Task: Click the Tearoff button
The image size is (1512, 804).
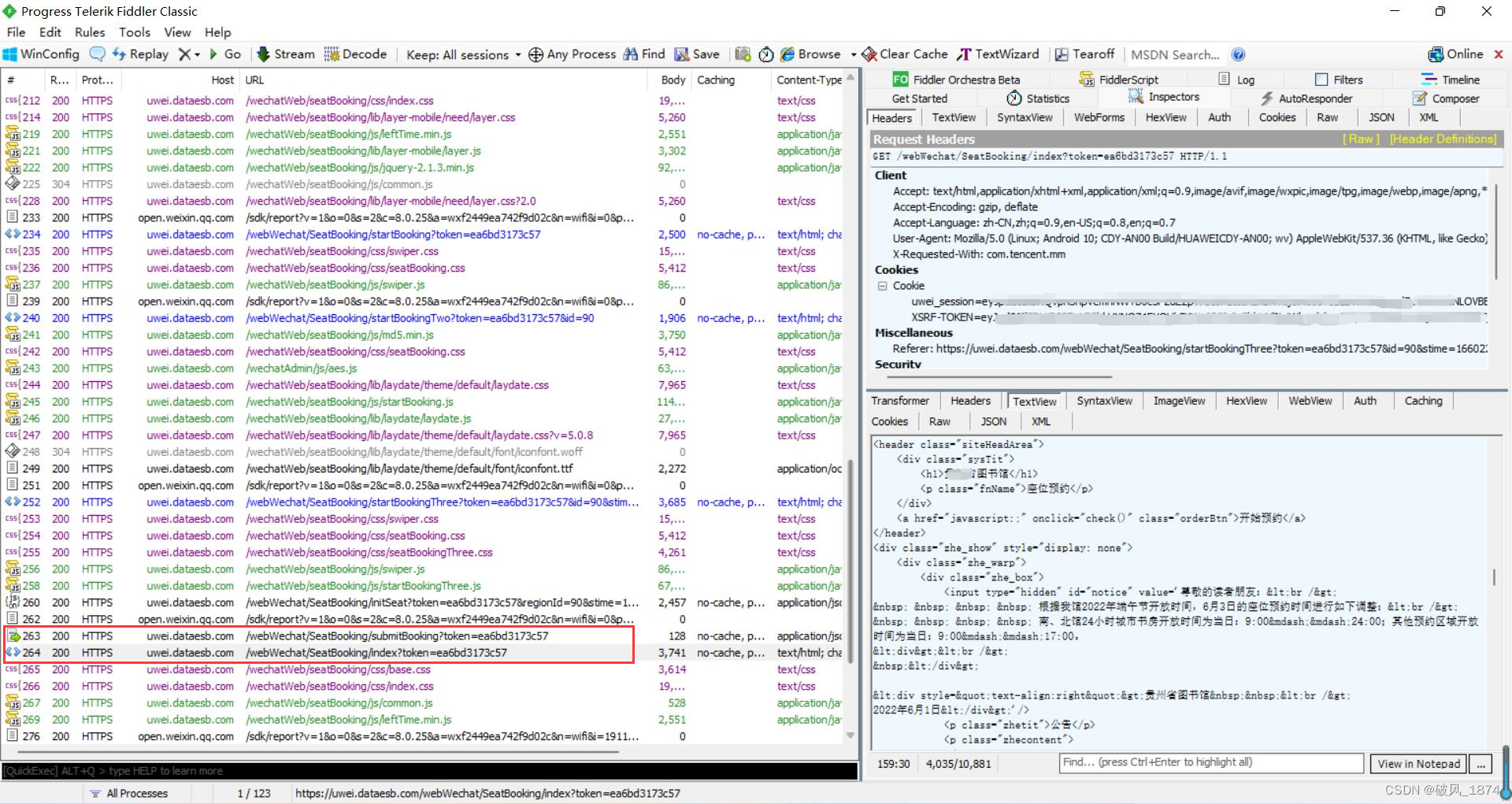Action: tap(1084, 54)
